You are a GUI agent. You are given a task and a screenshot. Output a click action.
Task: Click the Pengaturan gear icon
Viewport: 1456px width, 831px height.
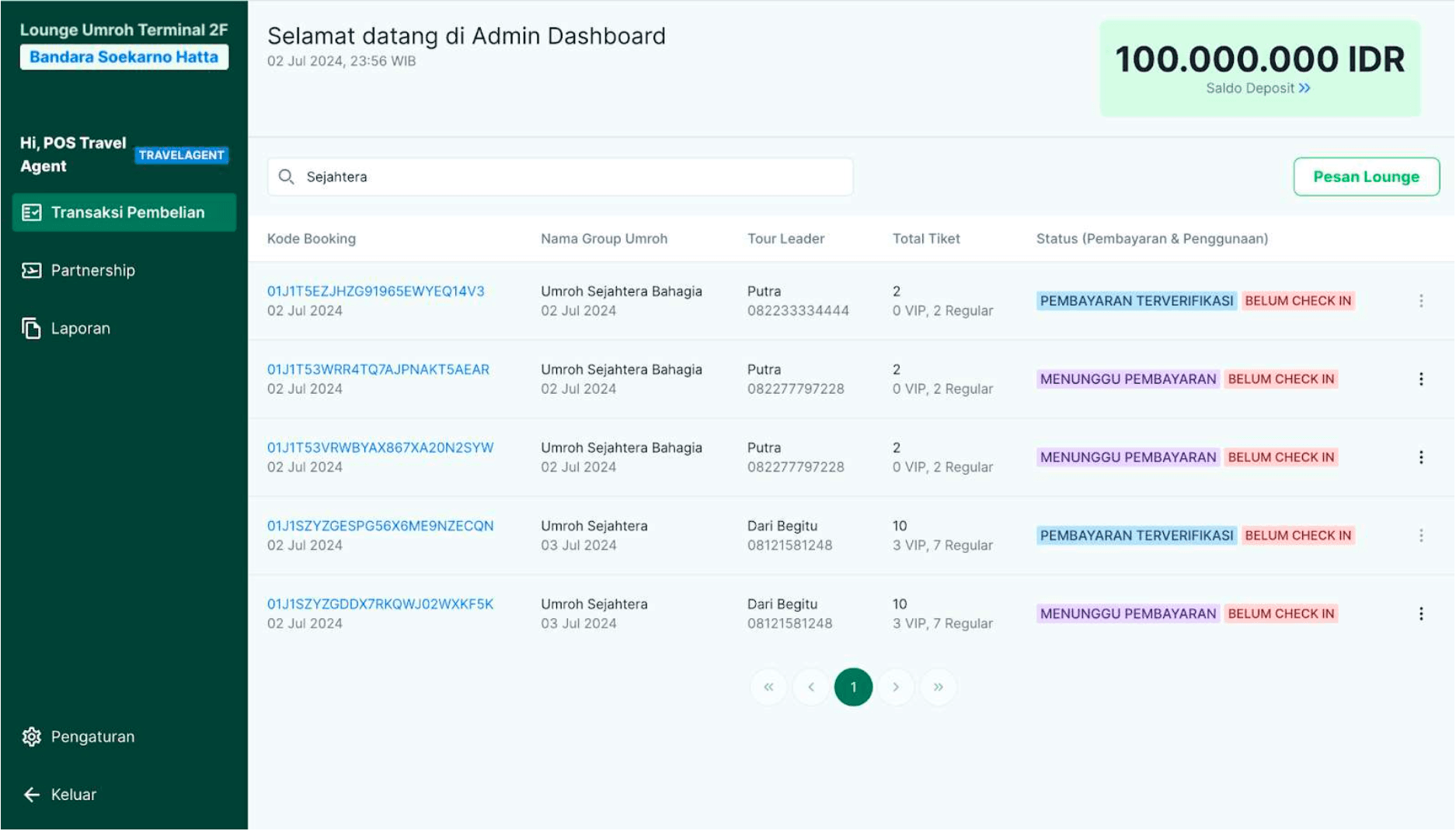pyautogui.click(x=32, y=736)
